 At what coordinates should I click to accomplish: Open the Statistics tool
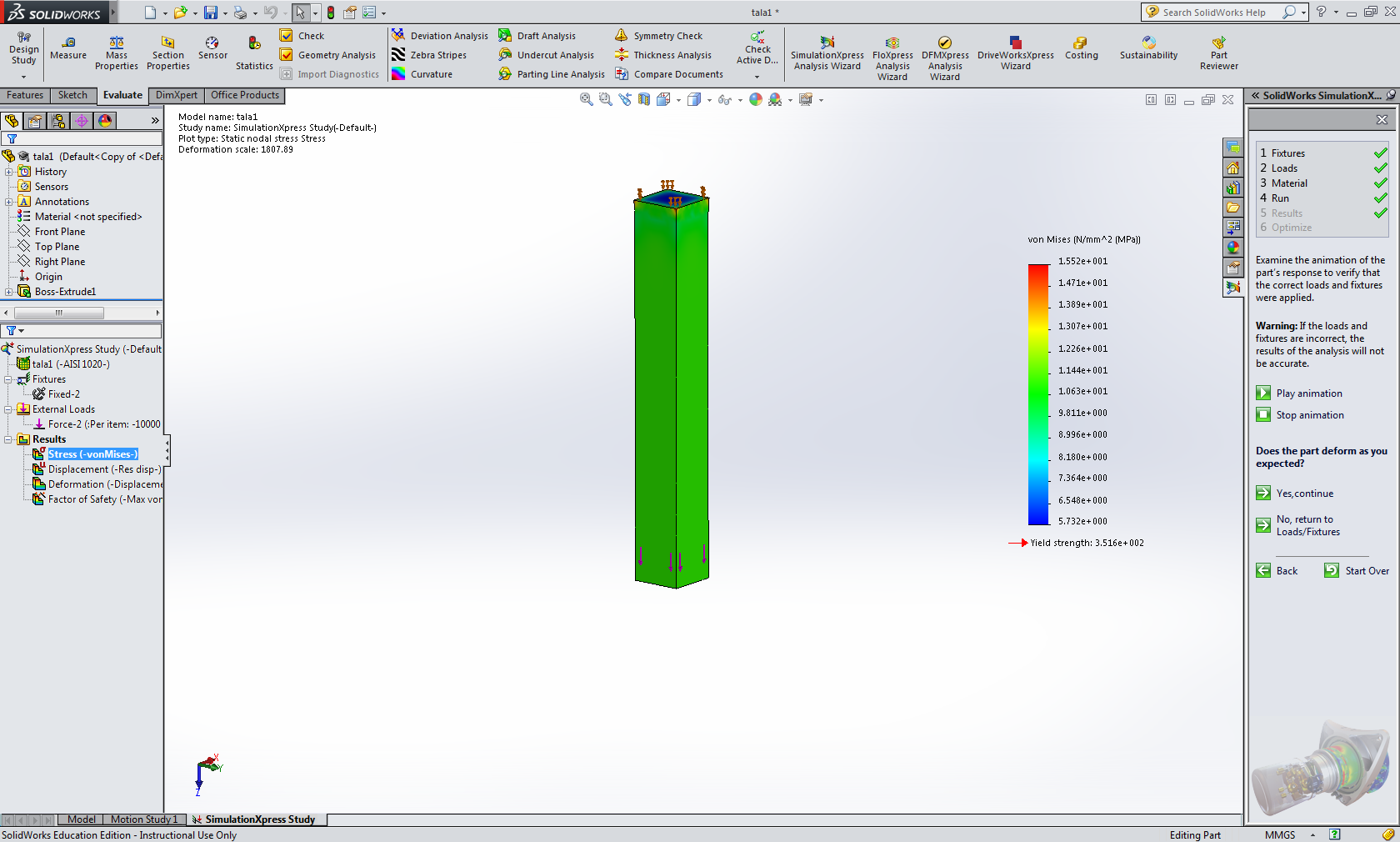click(254, 53)
